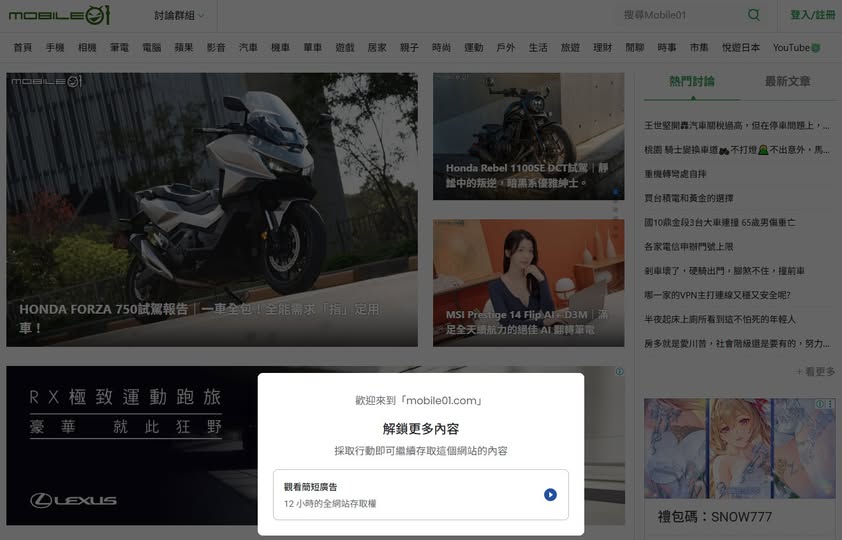The height and width of the screenshot is (540, 842).
Task: Click the 搜尋Mobile01 search field
Action: [680, 15]
